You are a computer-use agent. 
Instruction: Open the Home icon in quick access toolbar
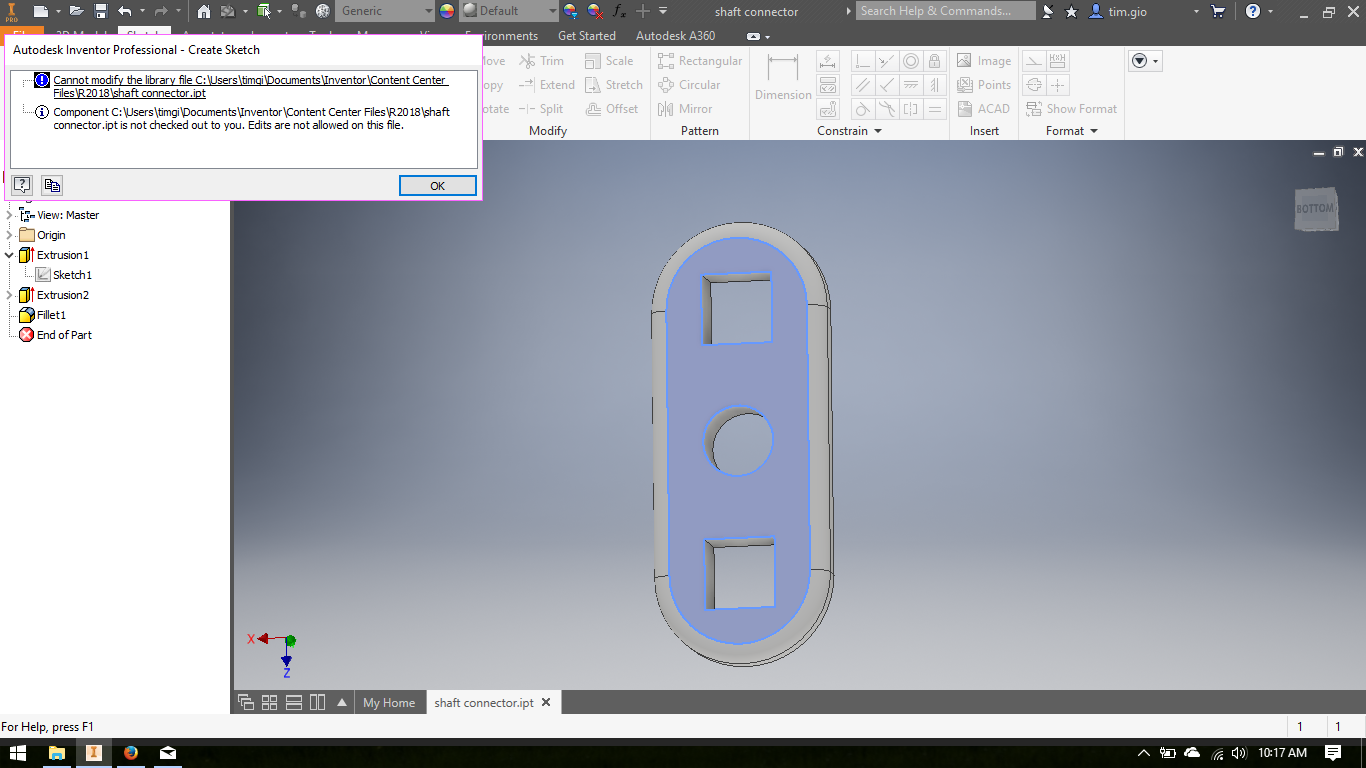click(x=203, y=11)
